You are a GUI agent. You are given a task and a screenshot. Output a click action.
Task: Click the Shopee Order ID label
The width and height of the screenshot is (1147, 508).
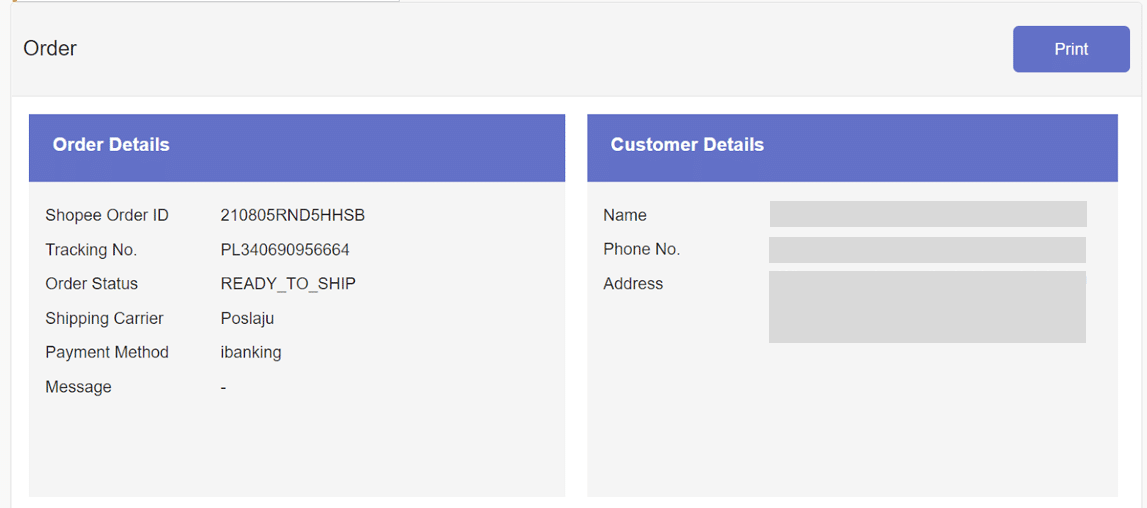107,215
